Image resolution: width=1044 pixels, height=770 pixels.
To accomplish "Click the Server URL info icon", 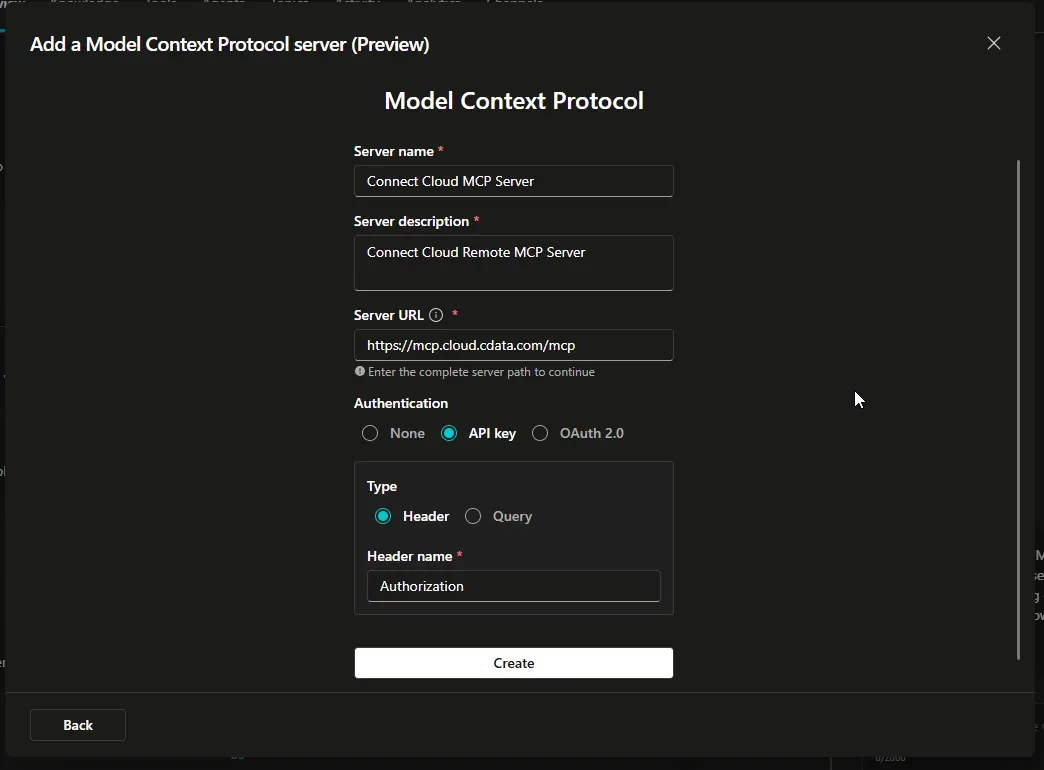I will 436,315.
